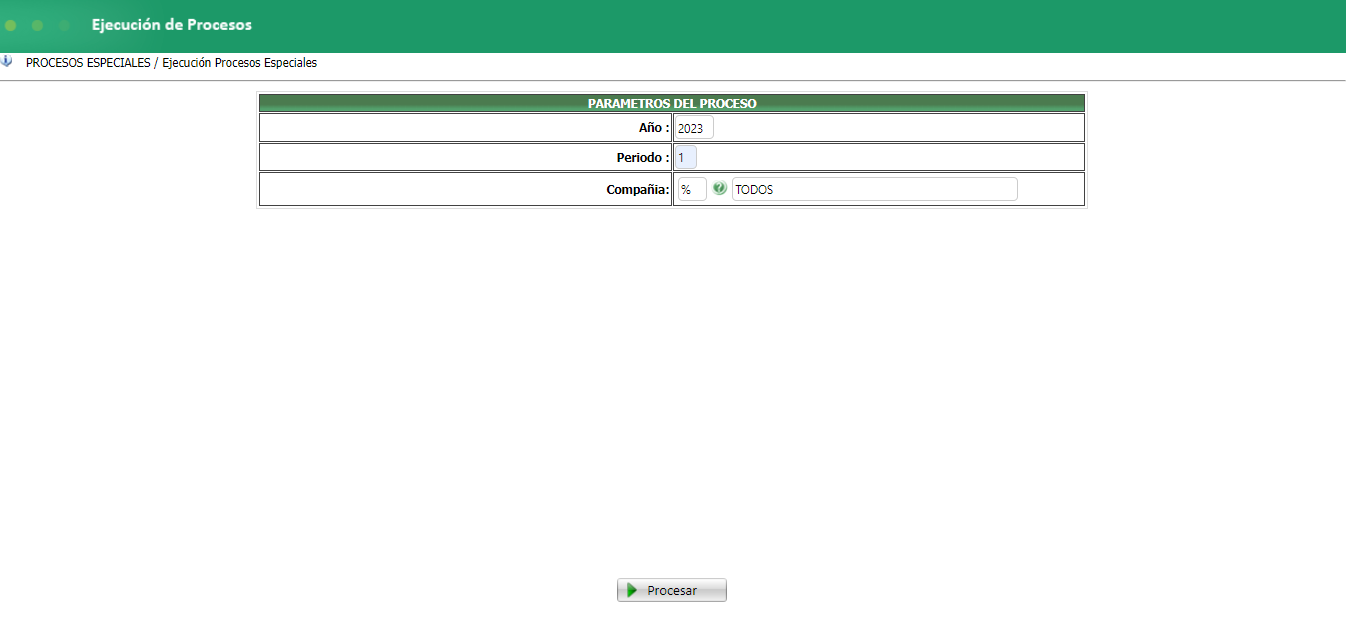This screenshot has width=1346, height=632.
Task: Click the Año field showing 2023
Action: pyautogui.click(x=693, y=128)
